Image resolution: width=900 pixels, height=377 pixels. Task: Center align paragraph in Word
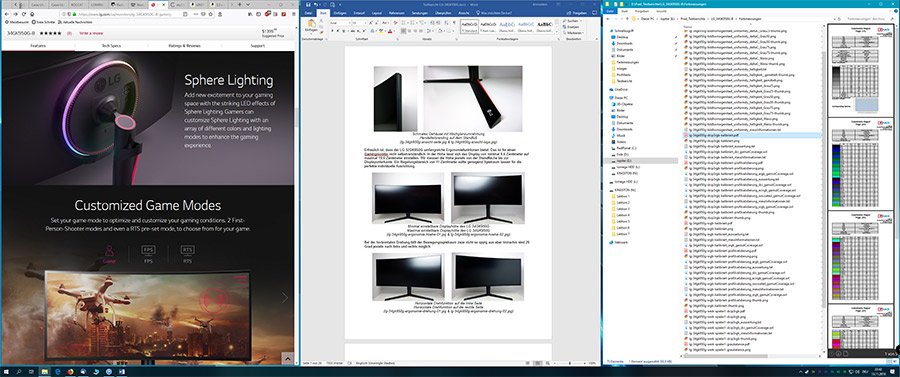coord(409,31)
